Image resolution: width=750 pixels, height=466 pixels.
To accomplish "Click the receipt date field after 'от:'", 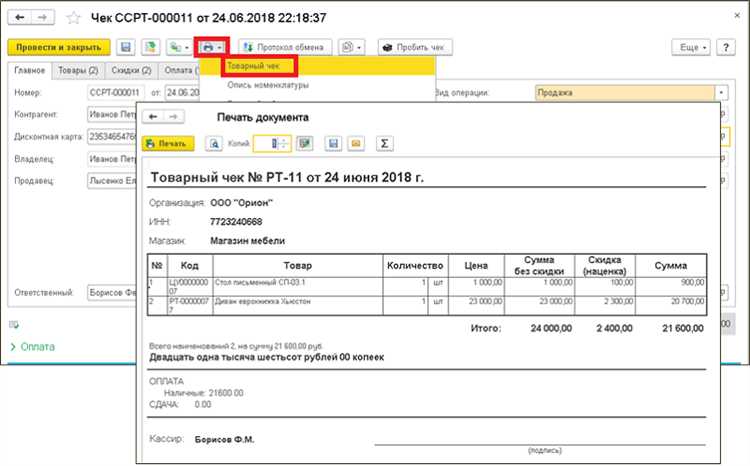I will tap(182, 92).
